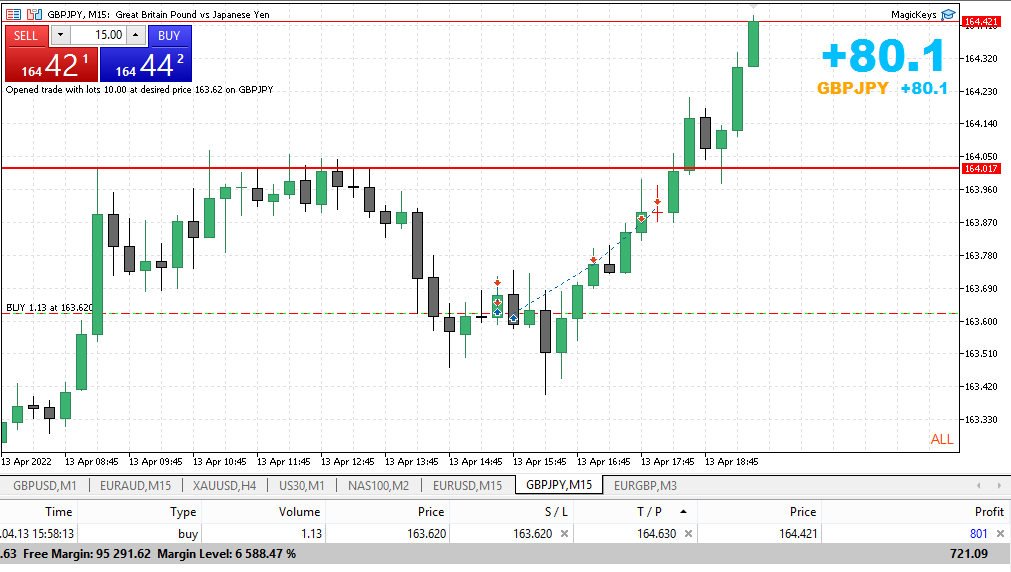Click the T / P sort arrow indicator

683,511
